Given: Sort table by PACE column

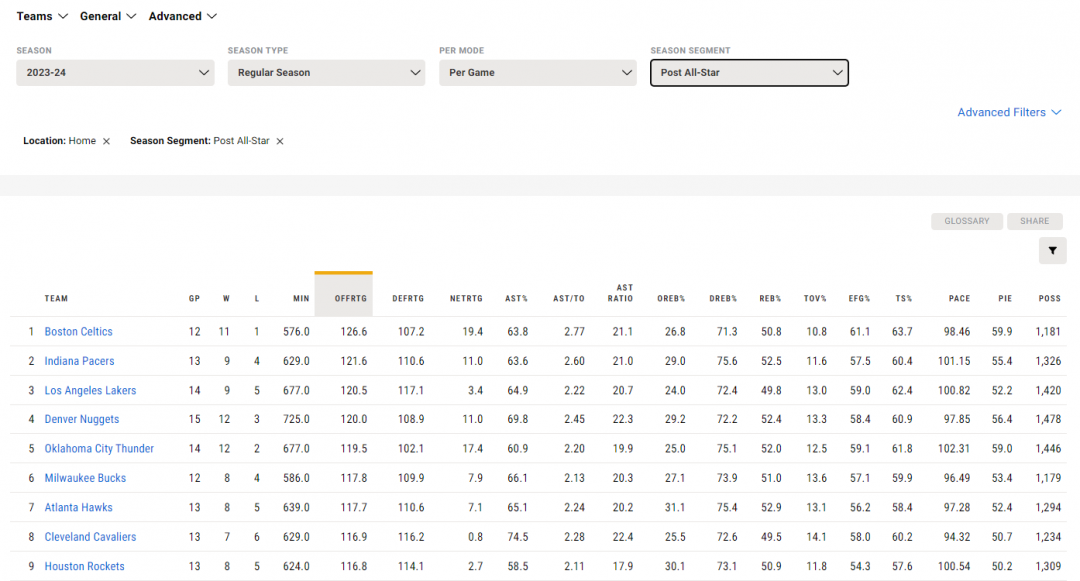Looking at the screenshot, I should click(x=959, y=299).
